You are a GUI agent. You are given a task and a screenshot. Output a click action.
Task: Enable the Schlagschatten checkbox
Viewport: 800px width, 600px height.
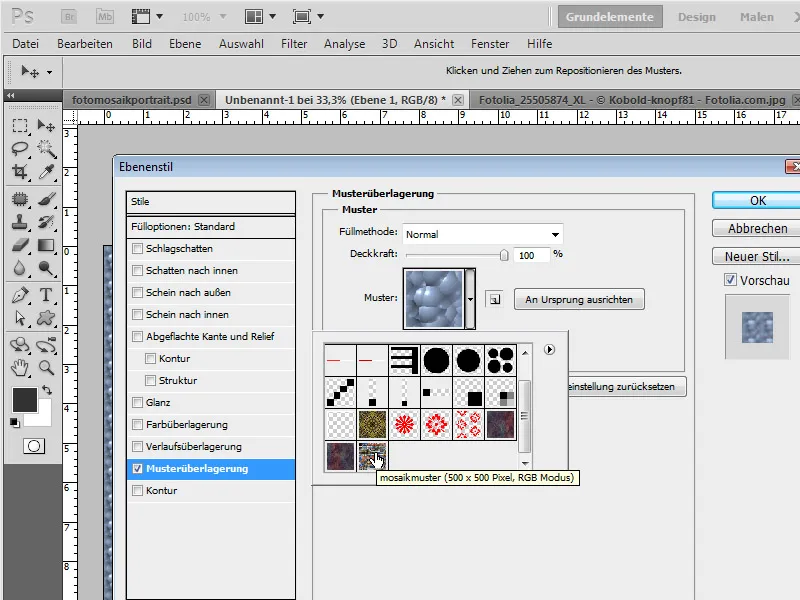coord(137,248)
